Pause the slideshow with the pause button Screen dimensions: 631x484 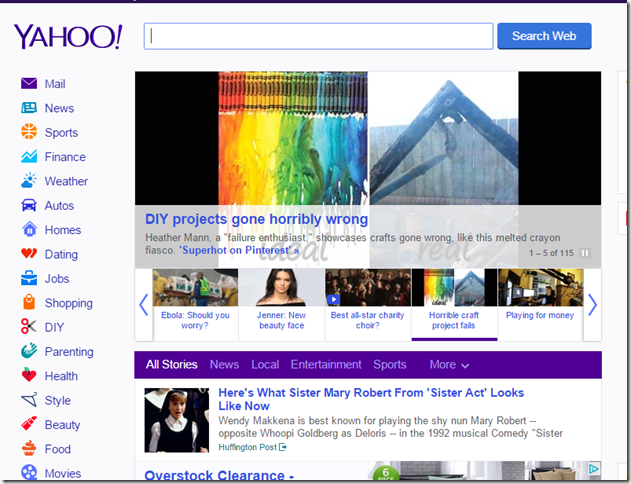[x=584, y=253]
